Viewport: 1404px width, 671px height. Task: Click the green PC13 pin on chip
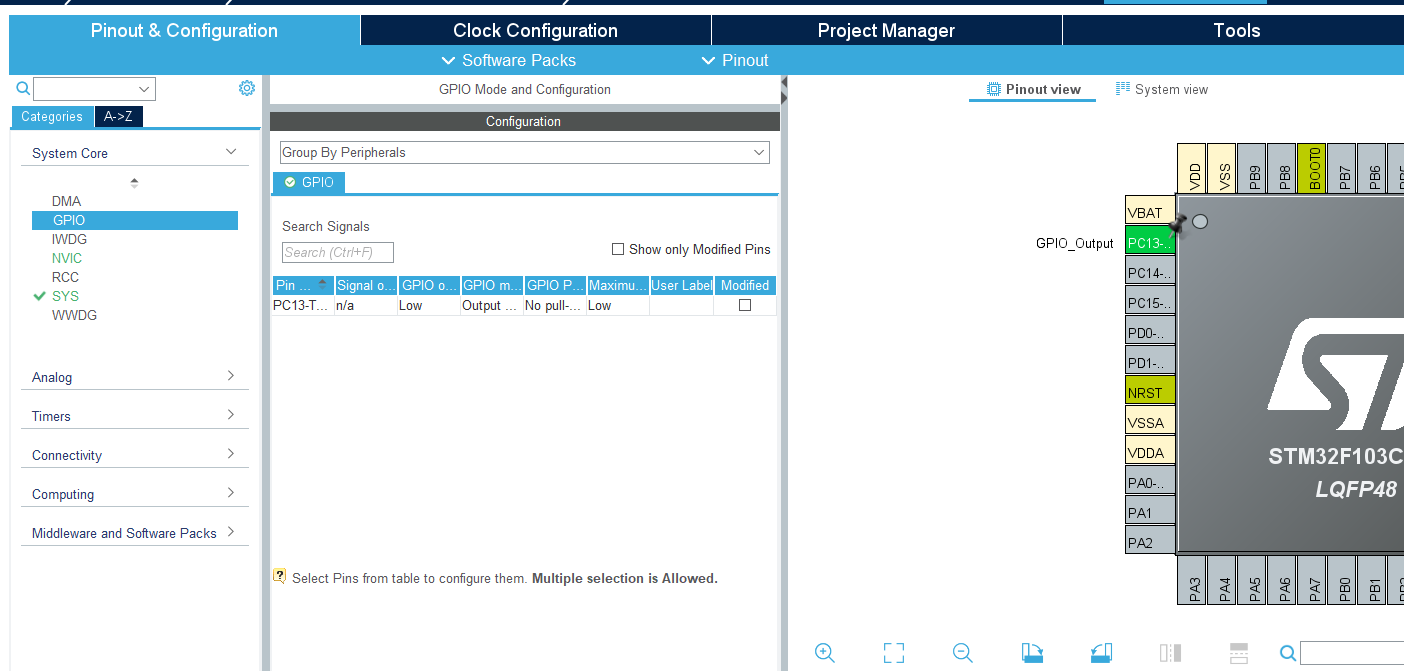click(x=1149, y=243)
